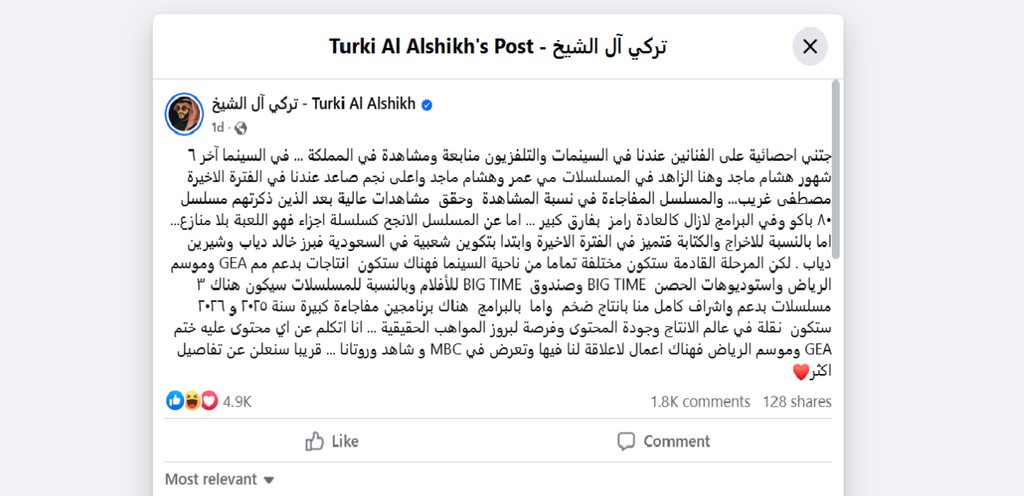1024x496 pixels.
Task: Click the red heart emoji ending the post
Action: 799,371
